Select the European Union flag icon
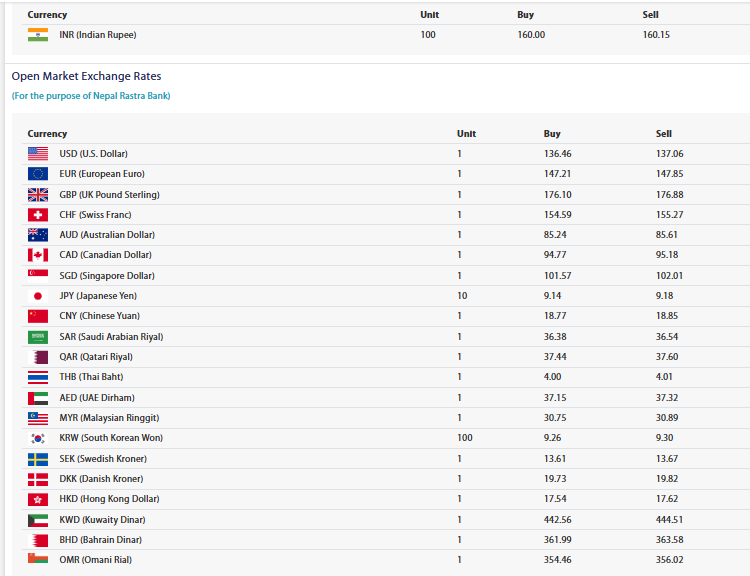This screenshot has height=576, width=750. pyautogui.click(x=38, y=174)
